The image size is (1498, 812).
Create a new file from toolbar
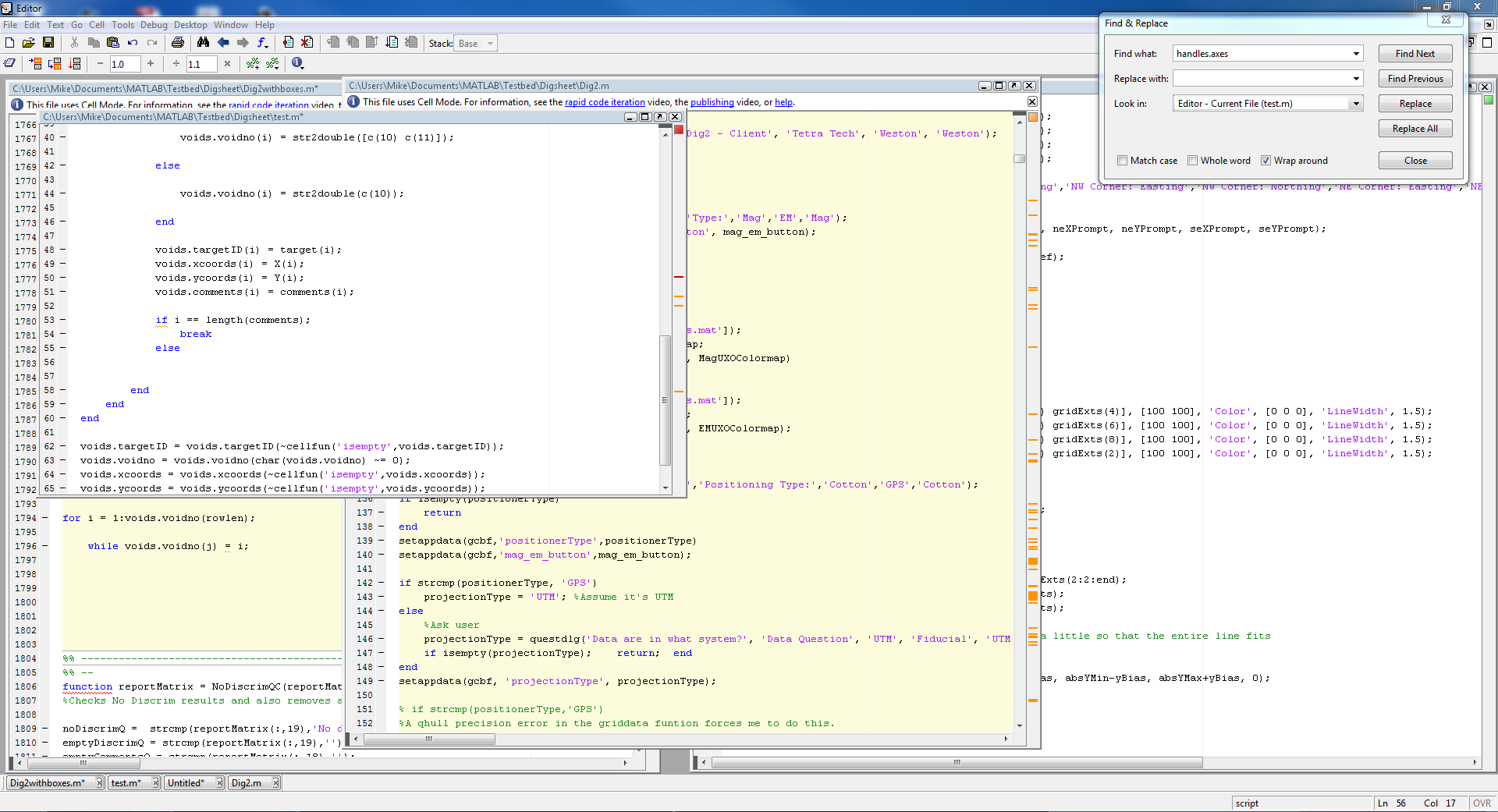[10, 43]
